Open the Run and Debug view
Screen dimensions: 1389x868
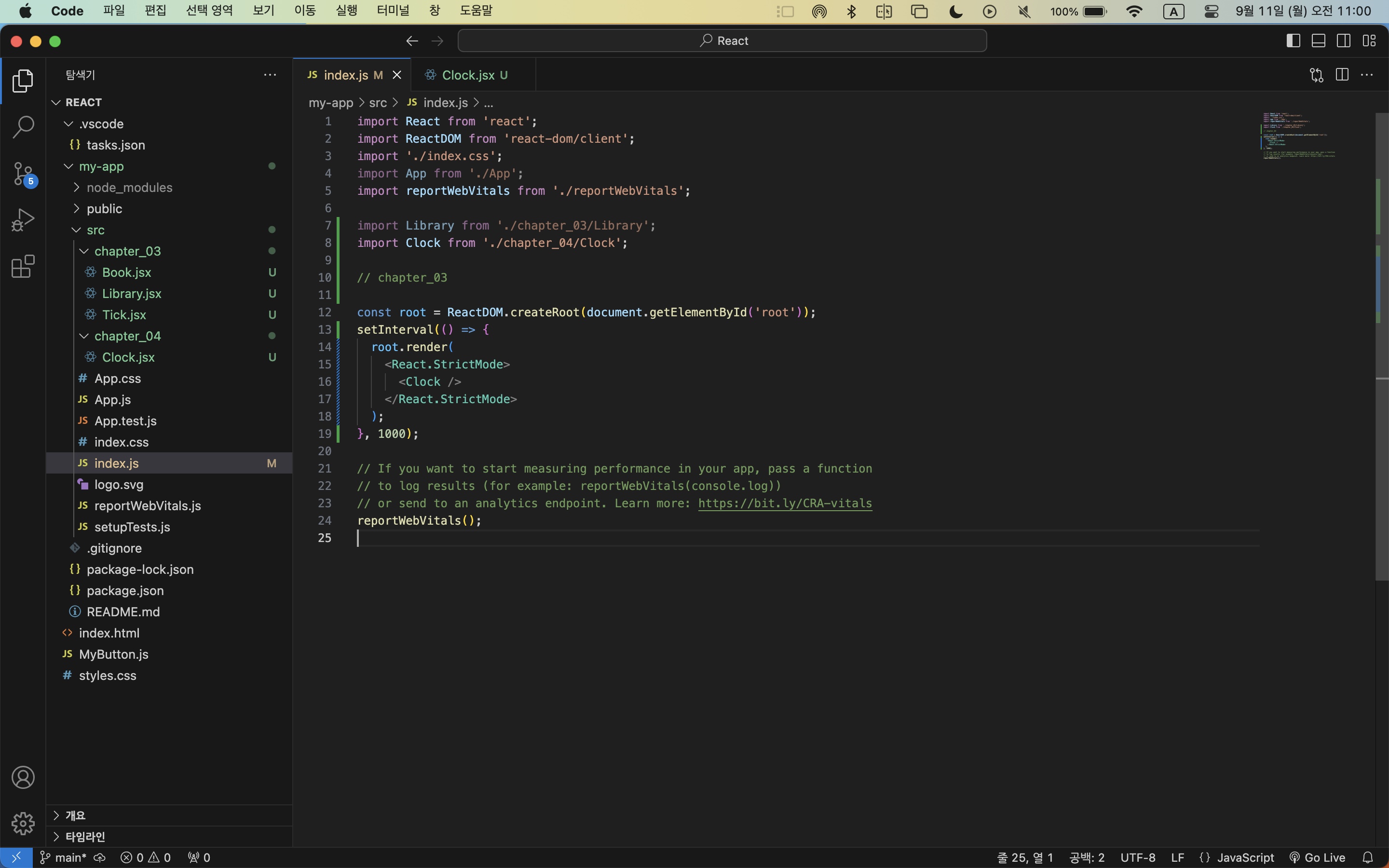23,220
